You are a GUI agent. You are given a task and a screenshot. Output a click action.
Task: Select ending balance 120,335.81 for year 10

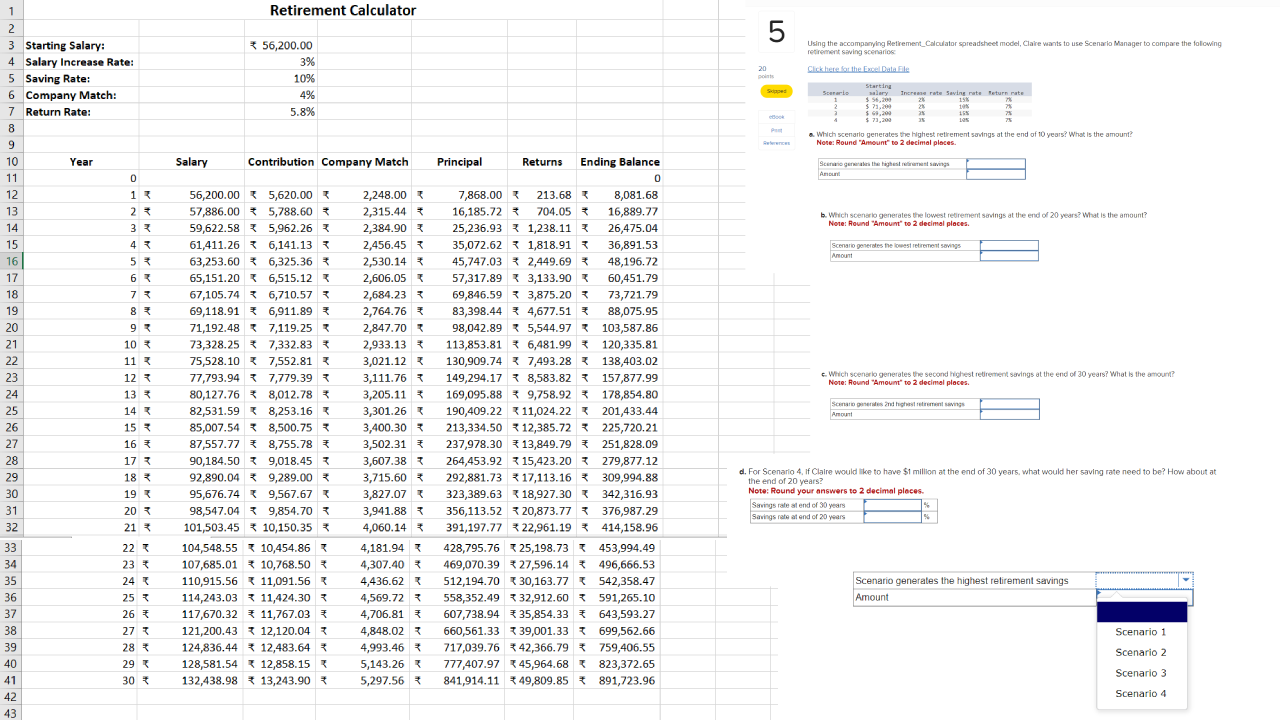[x=620, y=345]
